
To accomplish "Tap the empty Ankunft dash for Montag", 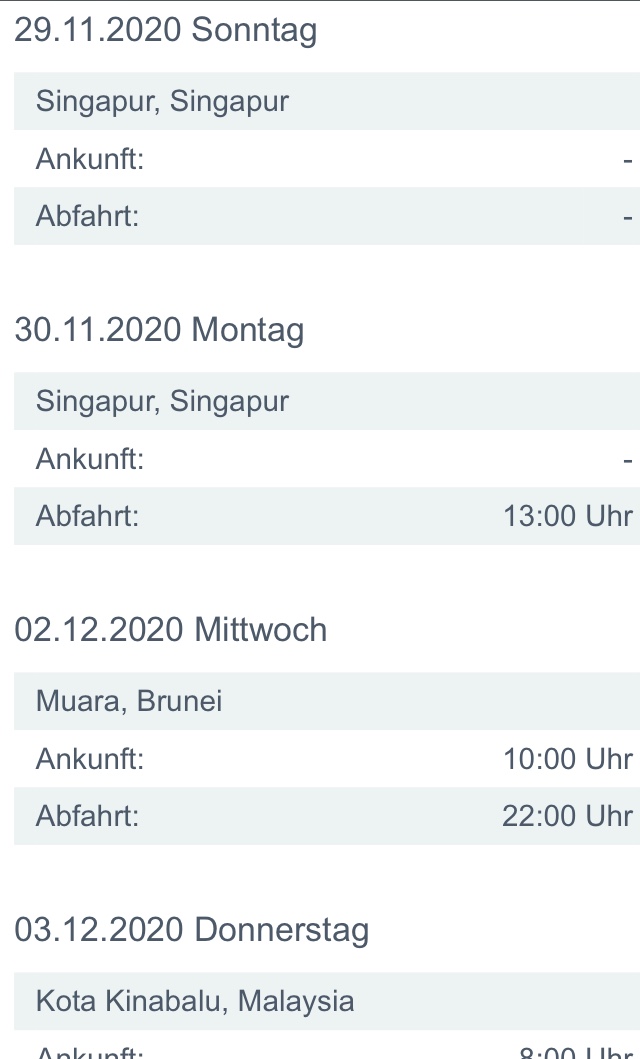I will tap(627, 459).
